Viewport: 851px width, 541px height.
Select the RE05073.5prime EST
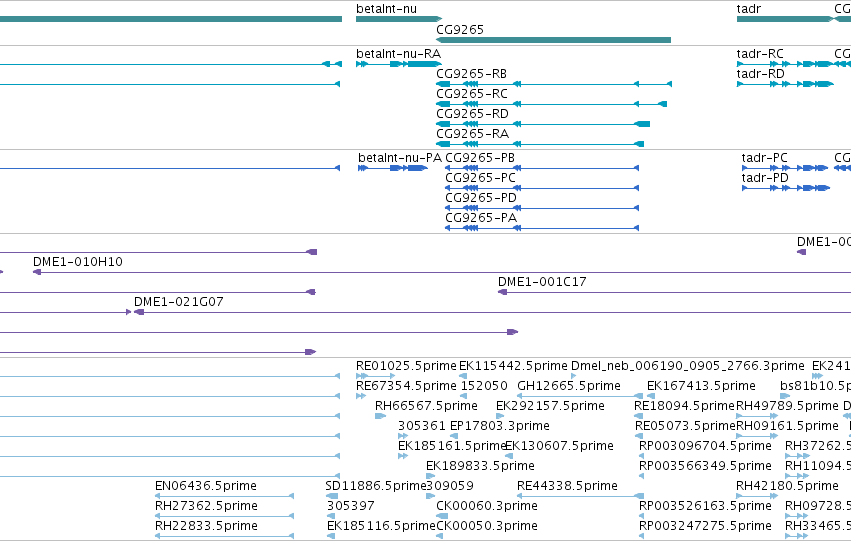(638, 436)
